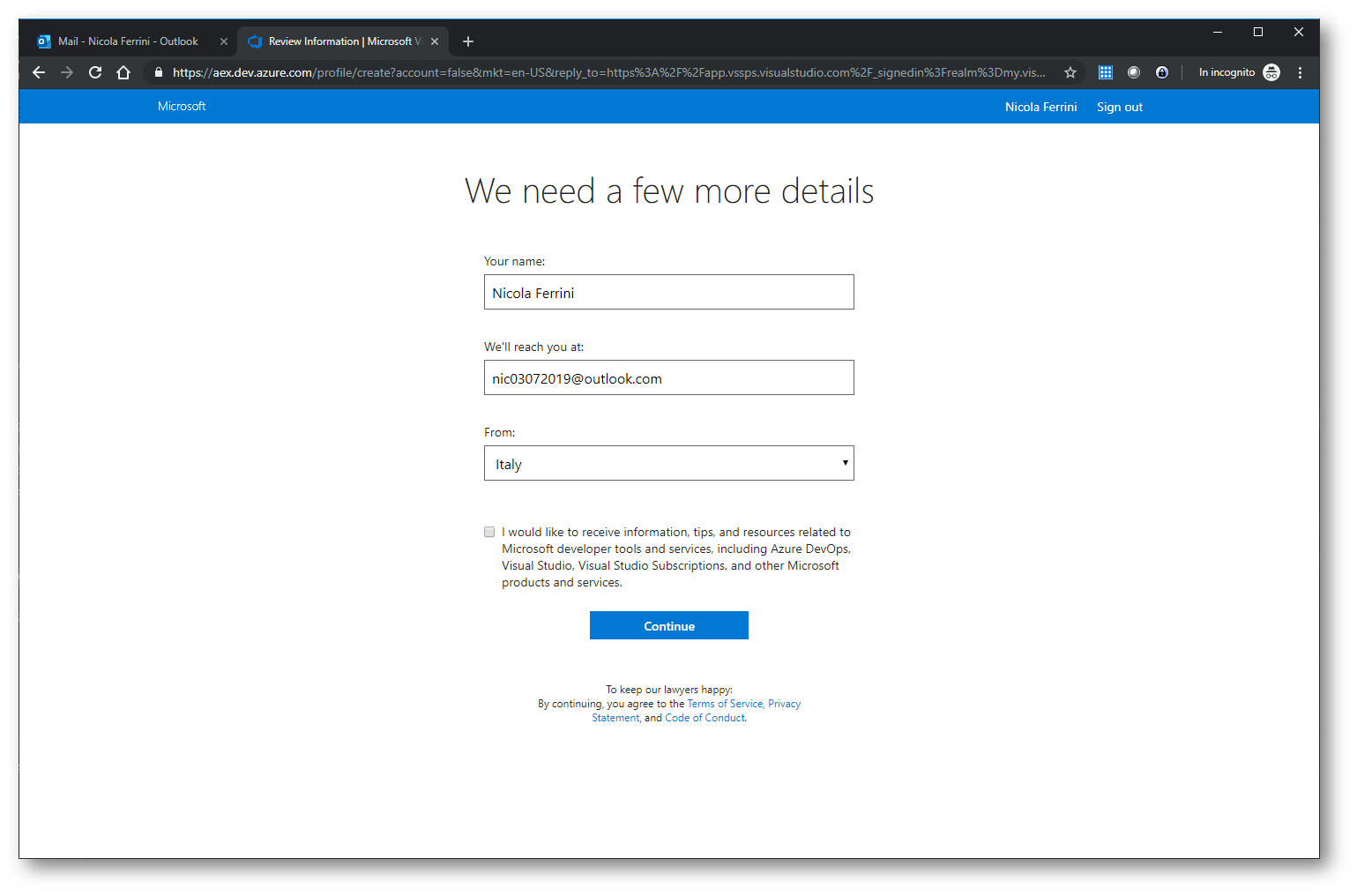The width and height of the screenshot is (1357, 896).
Task: Click the In incognito label
Action: click(x=1227, y=72)
